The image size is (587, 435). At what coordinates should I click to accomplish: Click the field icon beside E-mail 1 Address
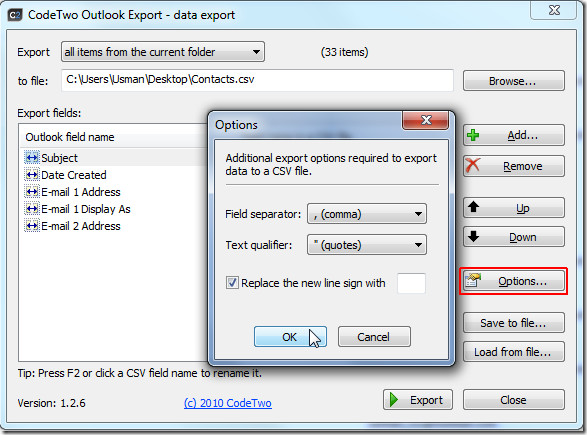tap(32, 192)
